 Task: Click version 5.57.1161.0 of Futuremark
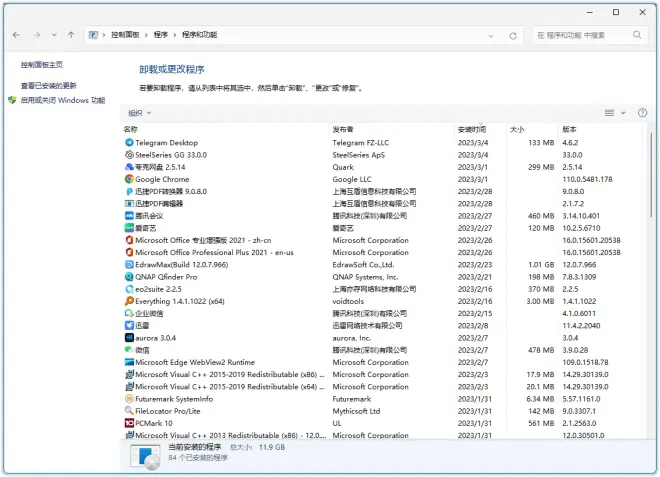581,399
